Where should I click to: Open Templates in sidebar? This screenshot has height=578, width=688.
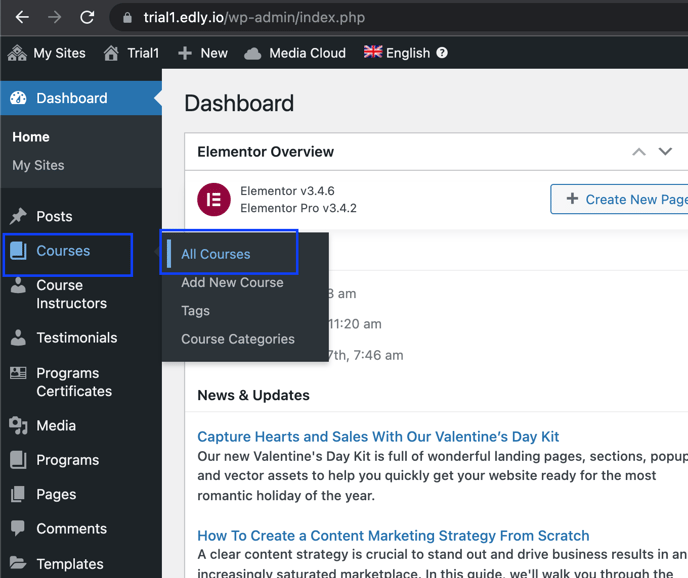[x=70, y=564]
